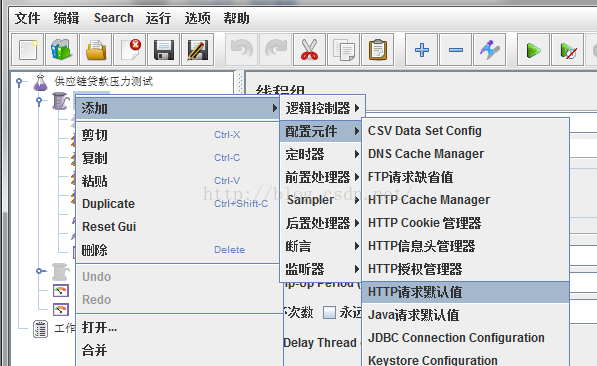Select HTTP授权管理器
The width and height of the screenshot is (597, 366).
pyautogui.click(x=465, y=269)
